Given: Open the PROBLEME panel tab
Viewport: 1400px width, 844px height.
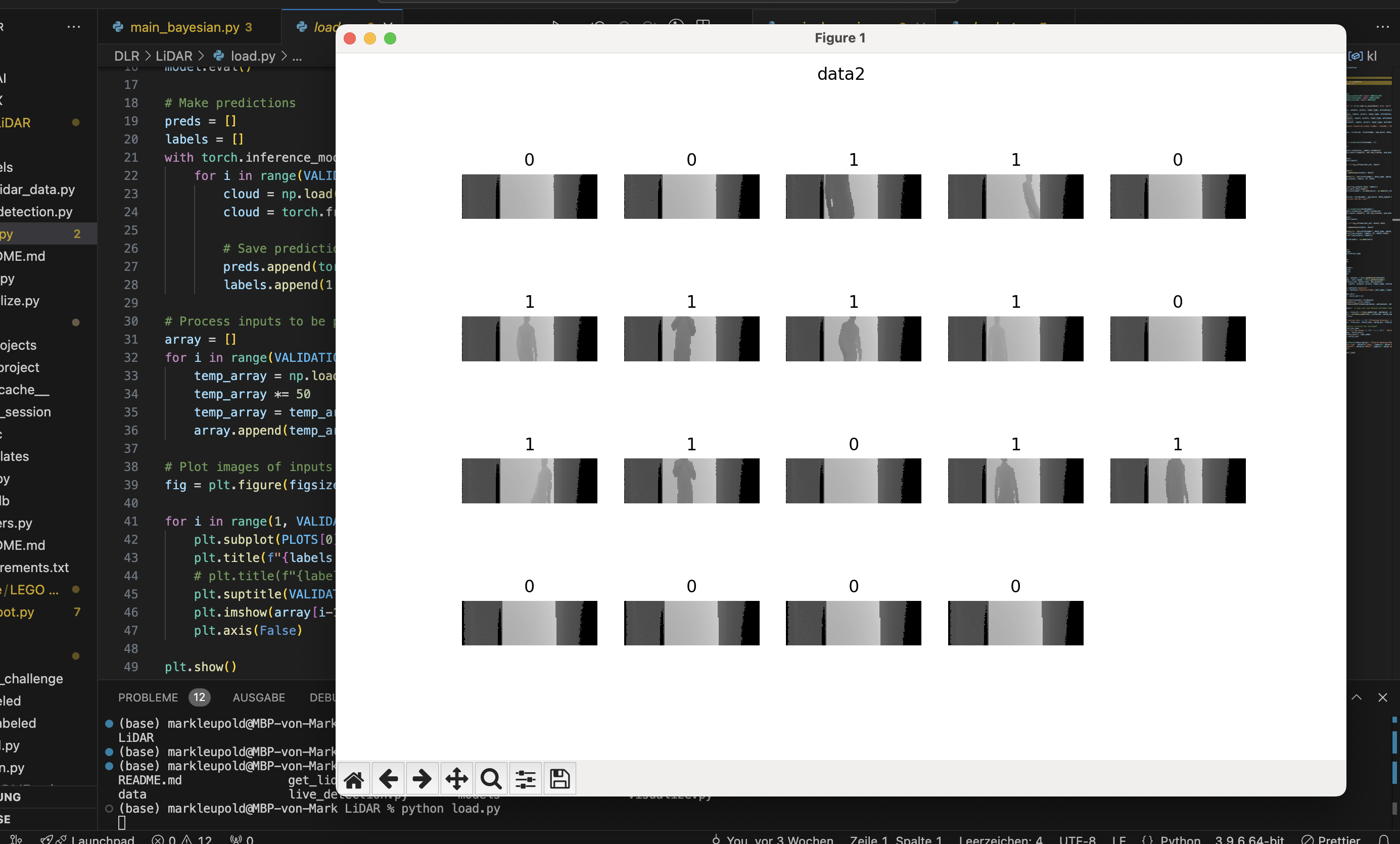Looking at the screenshot, I should pos(148,697).
